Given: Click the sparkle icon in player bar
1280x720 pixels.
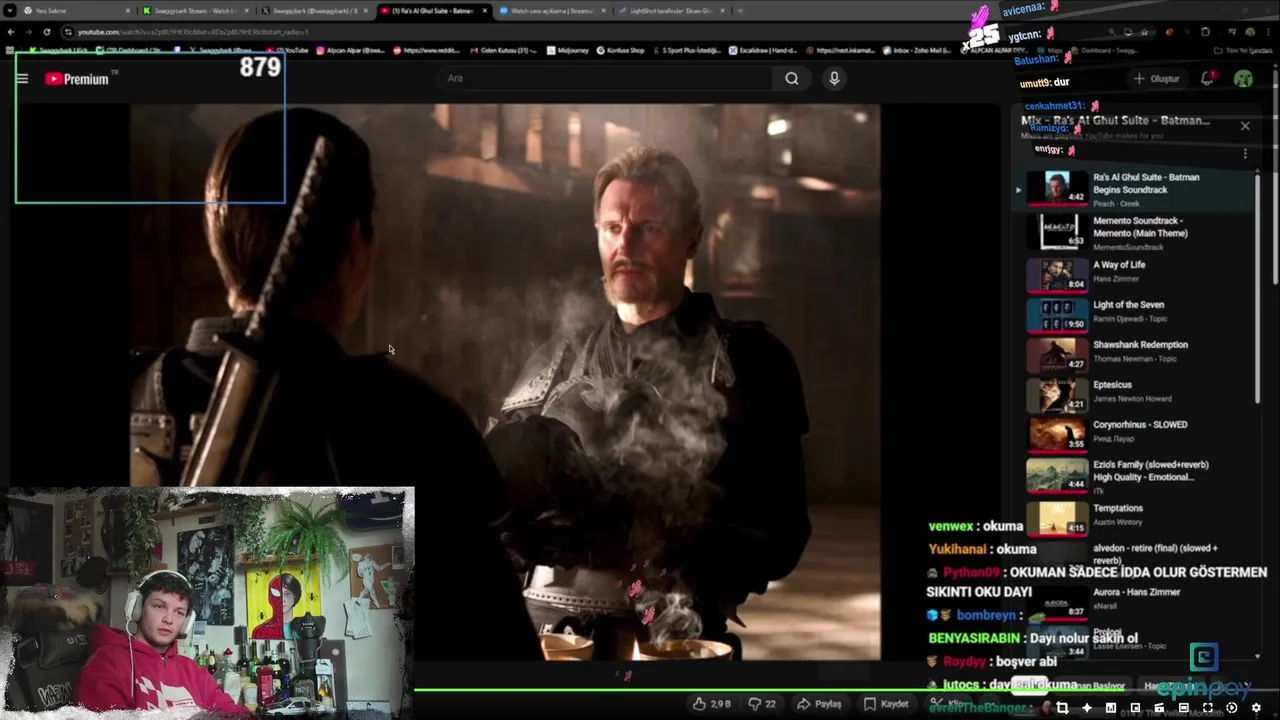Looking at the screenshot, I should point(1087,708).
